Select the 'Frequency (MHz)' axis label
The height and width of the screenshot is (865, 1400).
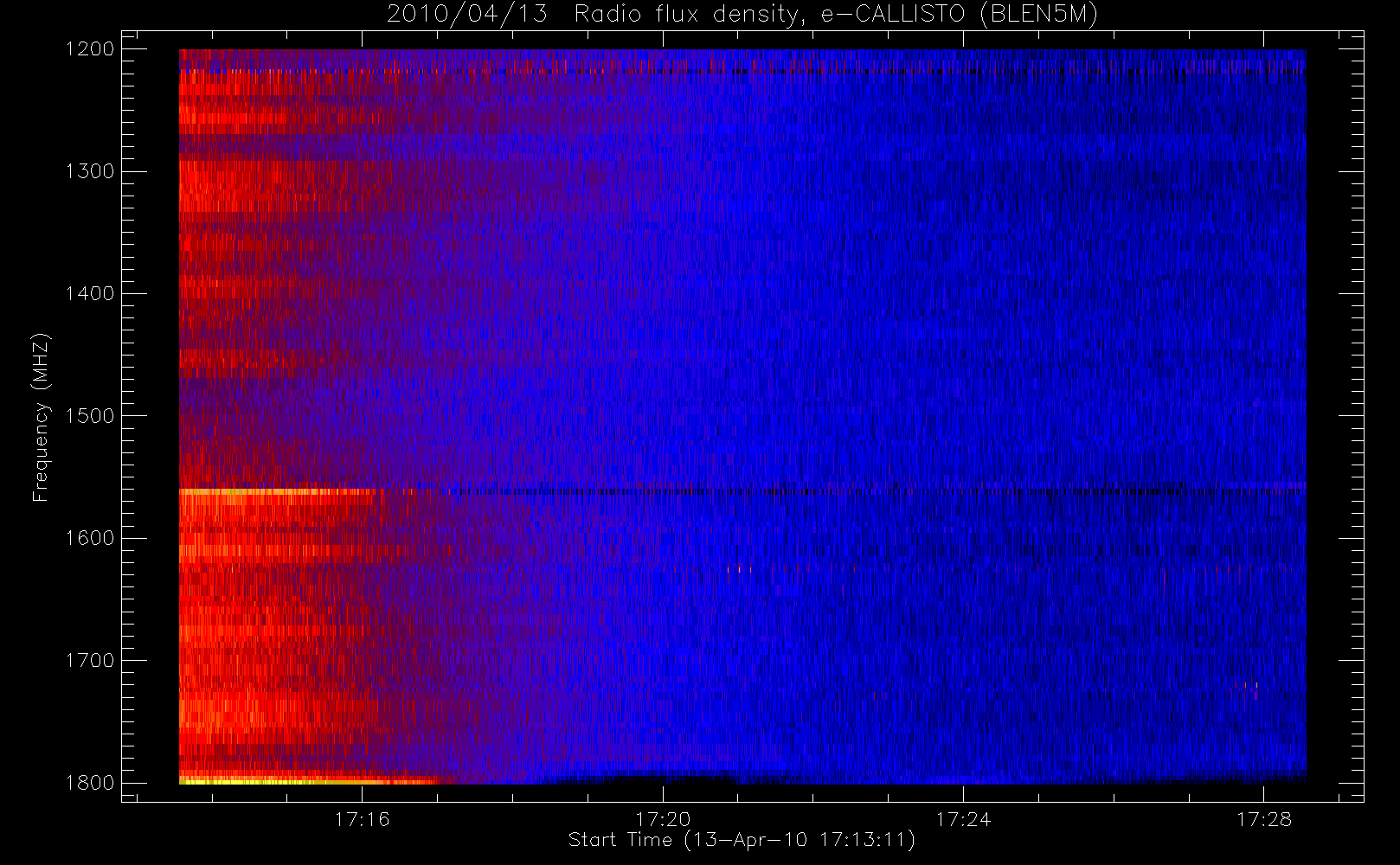40,417
